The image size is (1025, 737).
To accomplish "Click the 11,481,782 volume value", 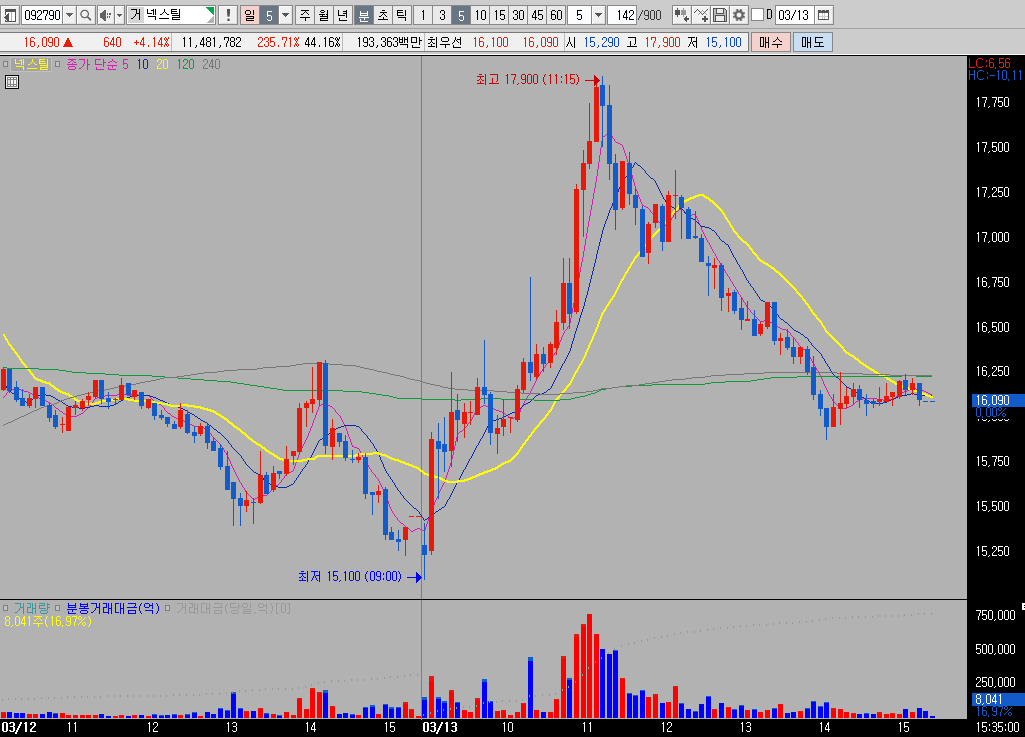I will (x=211, y=43).
